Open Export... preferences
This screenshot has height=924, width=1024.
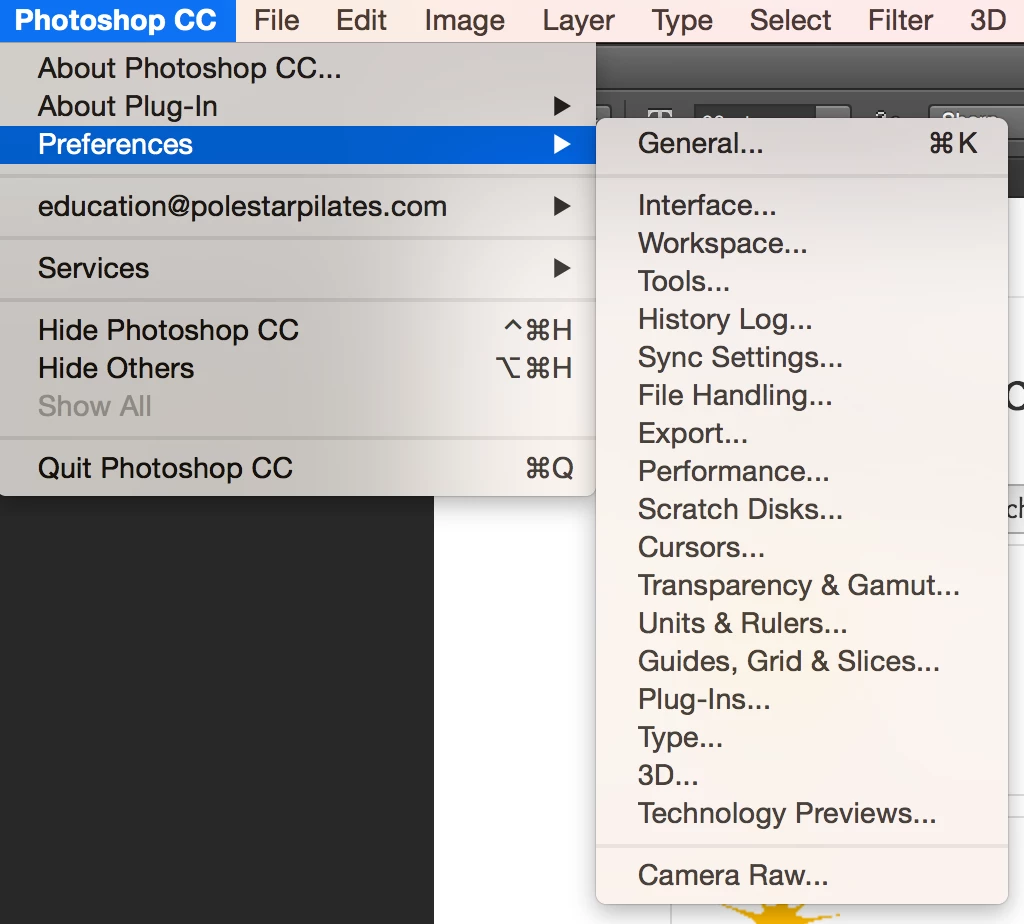[802, 433]
